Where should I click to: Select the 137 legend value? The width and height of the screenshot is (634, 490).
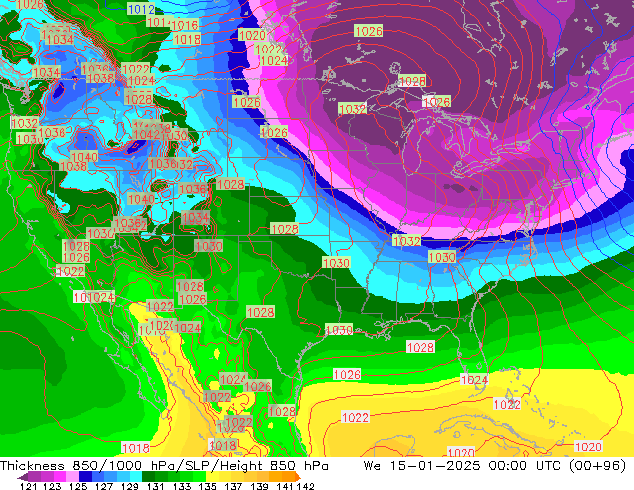[x=233, y=486]
